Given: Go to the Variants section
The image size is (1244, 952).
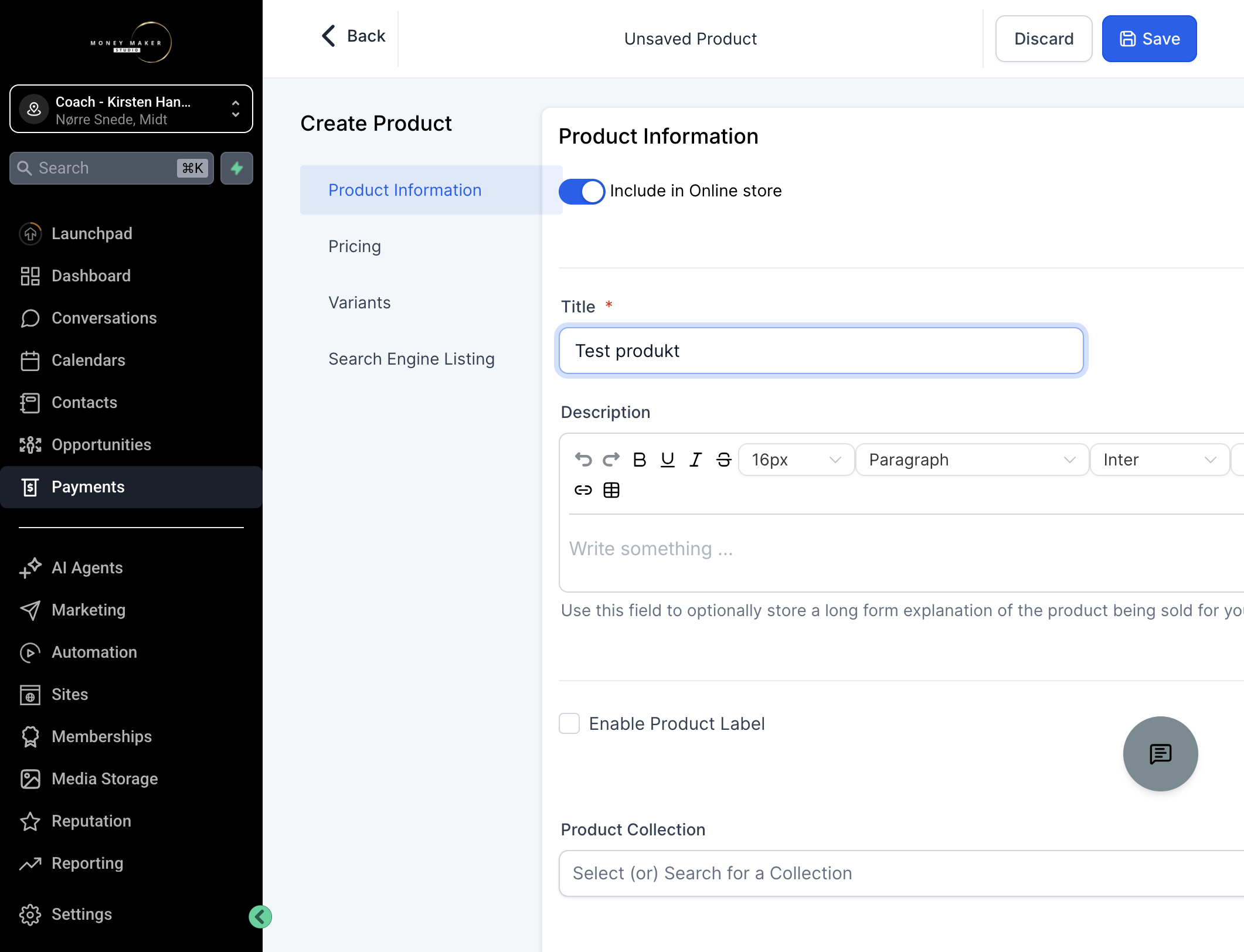Looking at the screenshot, I should pyautogui.click(x=359, y=302).
